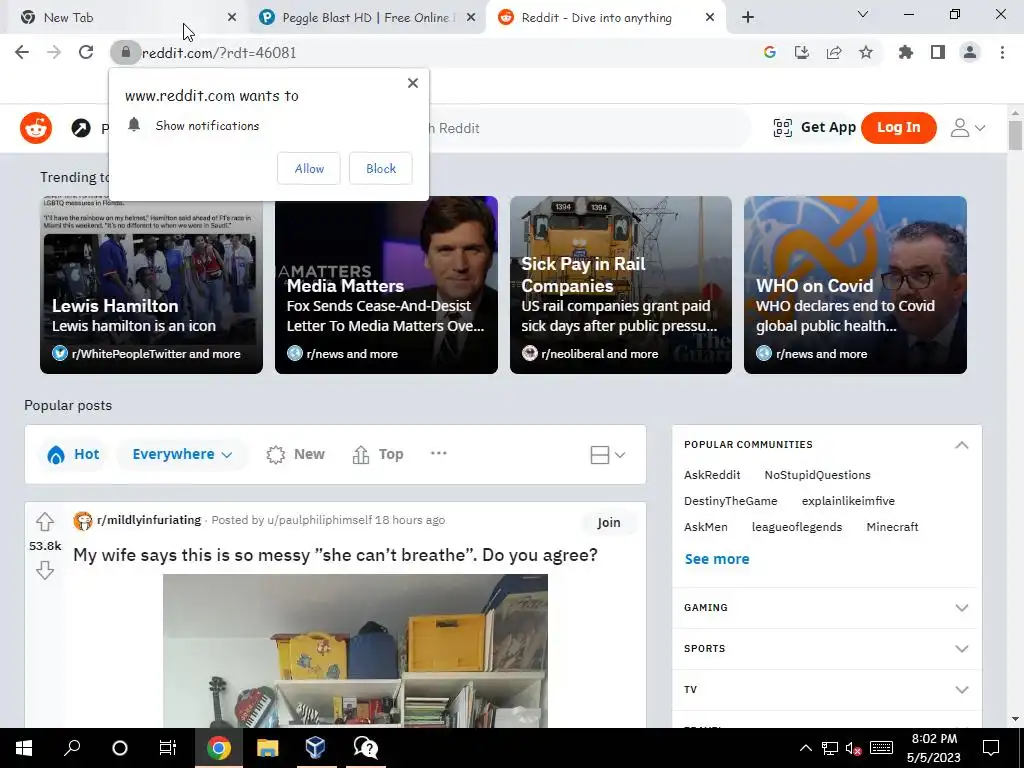
Task: Close the Peggle Blast HD tab
Action: pyautogui.click(x=471, y=18)
